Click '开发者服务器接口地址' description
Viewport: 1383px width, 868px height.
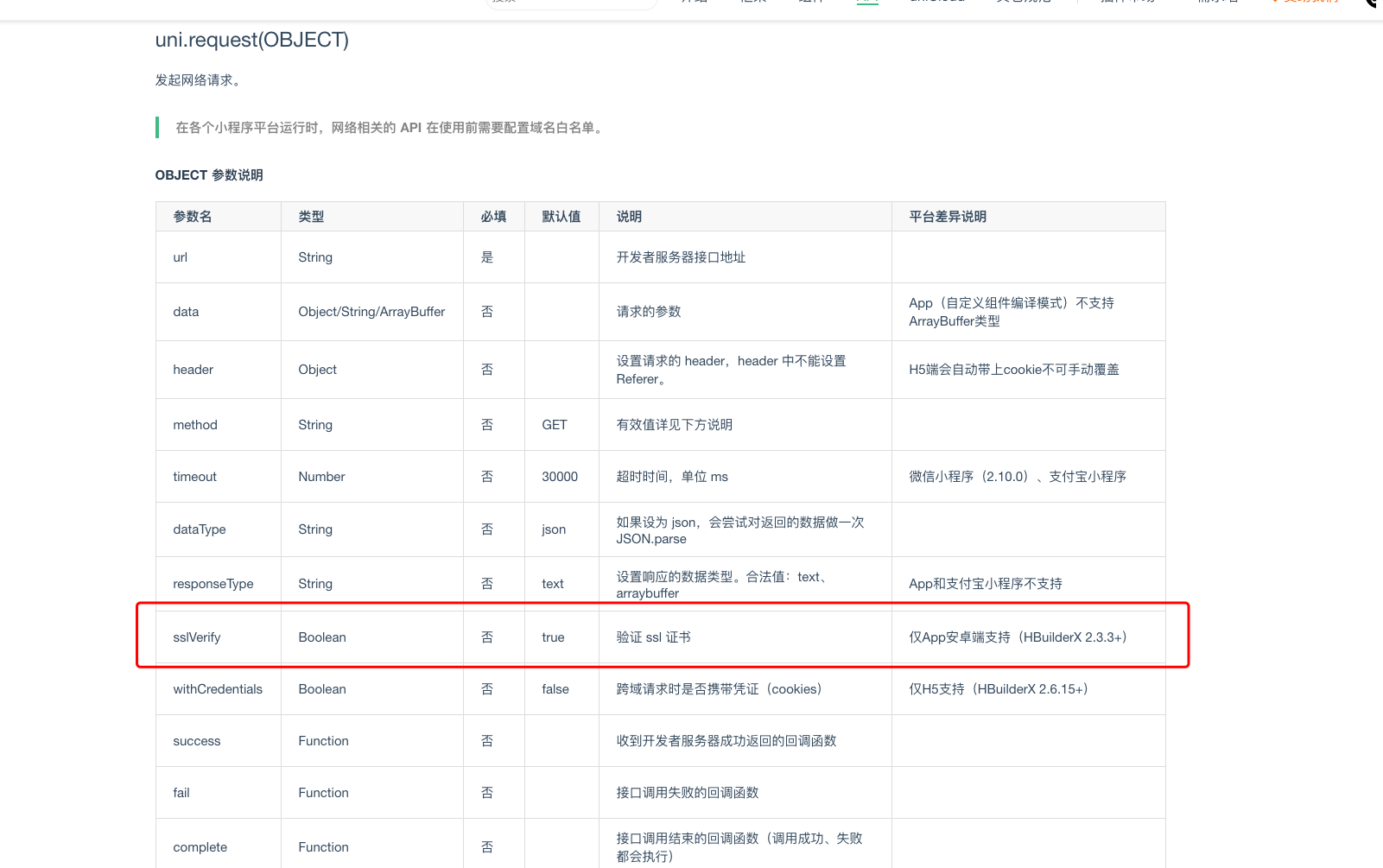coord(681,257)
